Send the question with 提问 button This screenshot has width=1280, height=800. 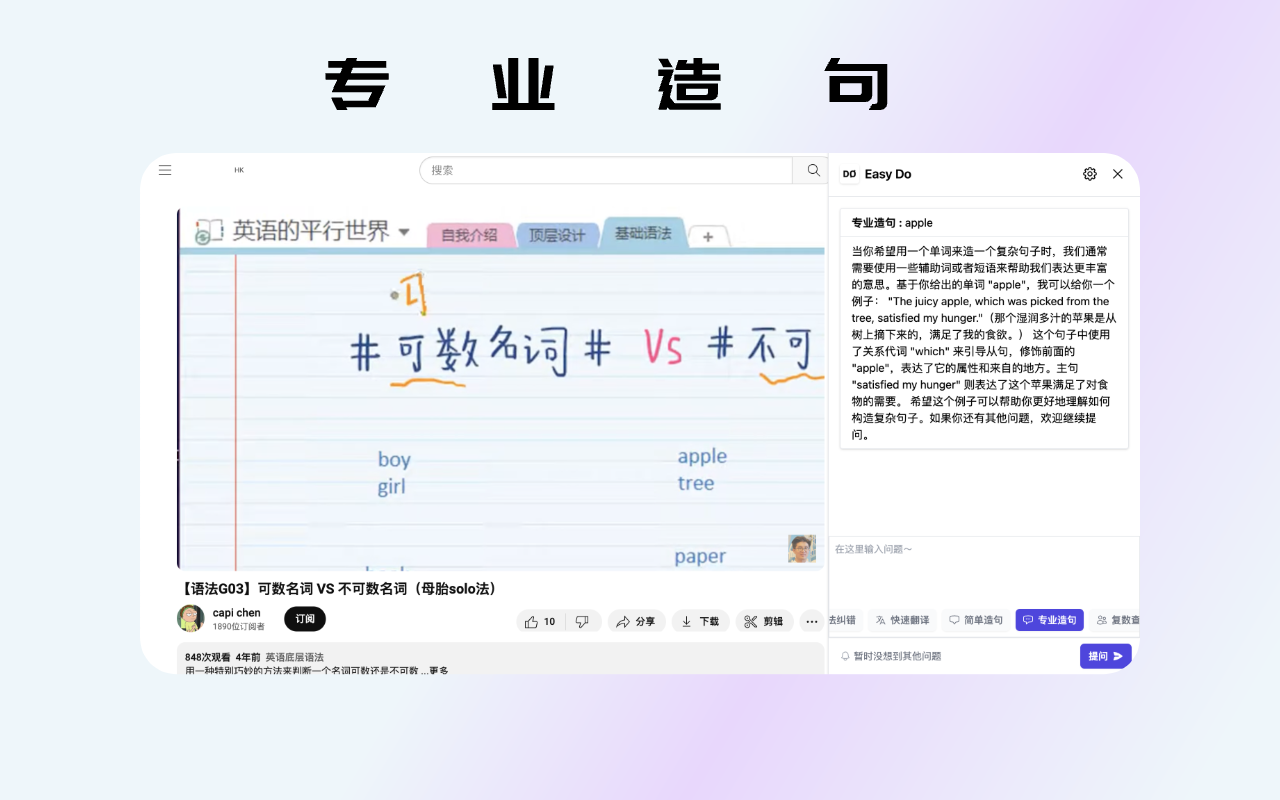1106,656
